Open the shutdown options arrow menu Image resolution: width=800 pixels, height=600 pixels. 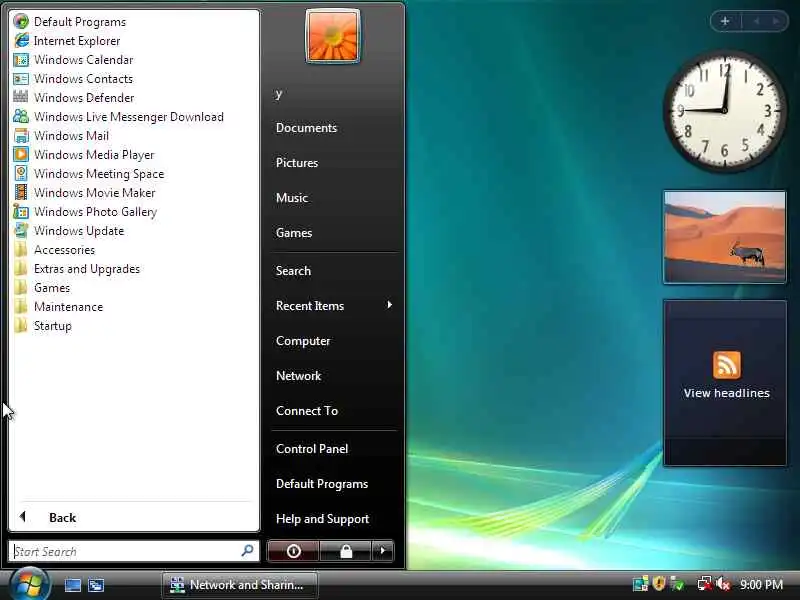click(383, 551)
